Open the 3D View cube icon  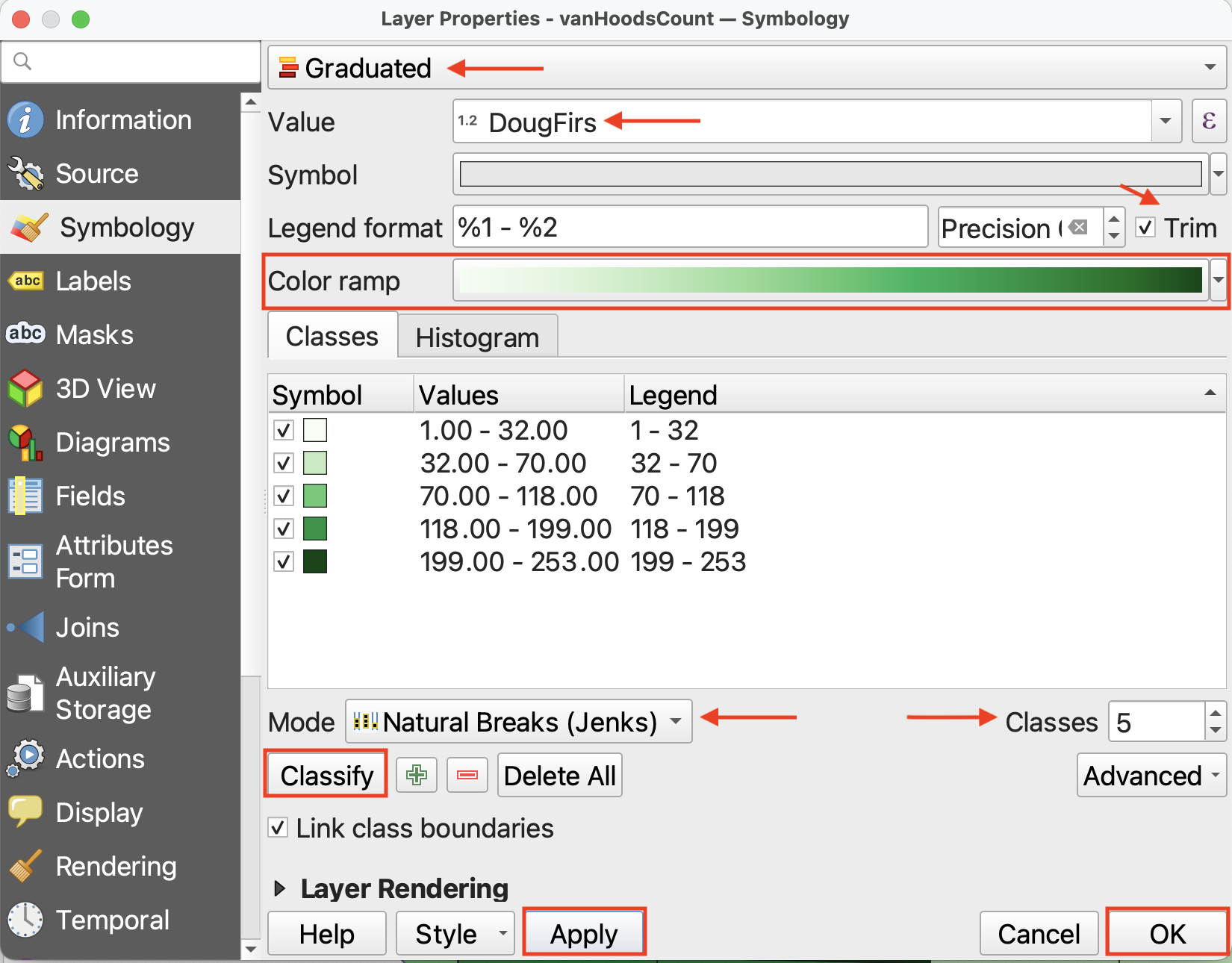pyautogui.click(x=25, y=388)
